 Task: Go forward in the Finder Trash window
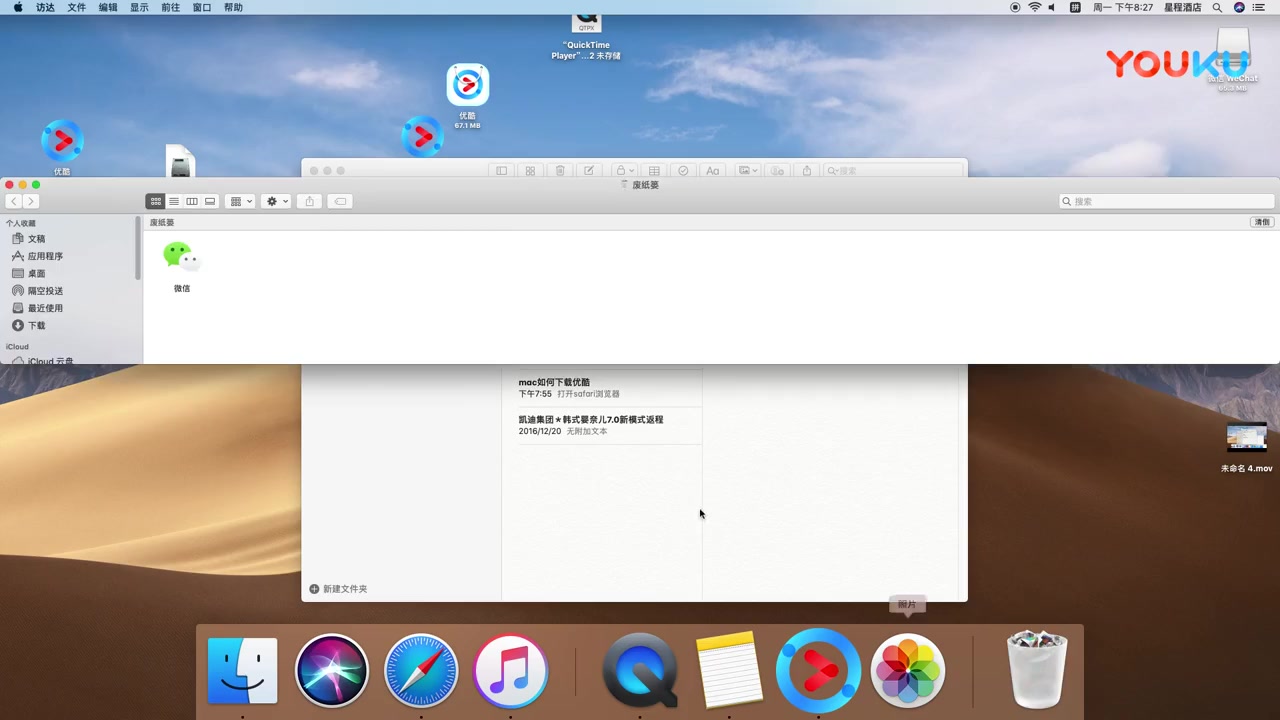[x=31, y=201]
